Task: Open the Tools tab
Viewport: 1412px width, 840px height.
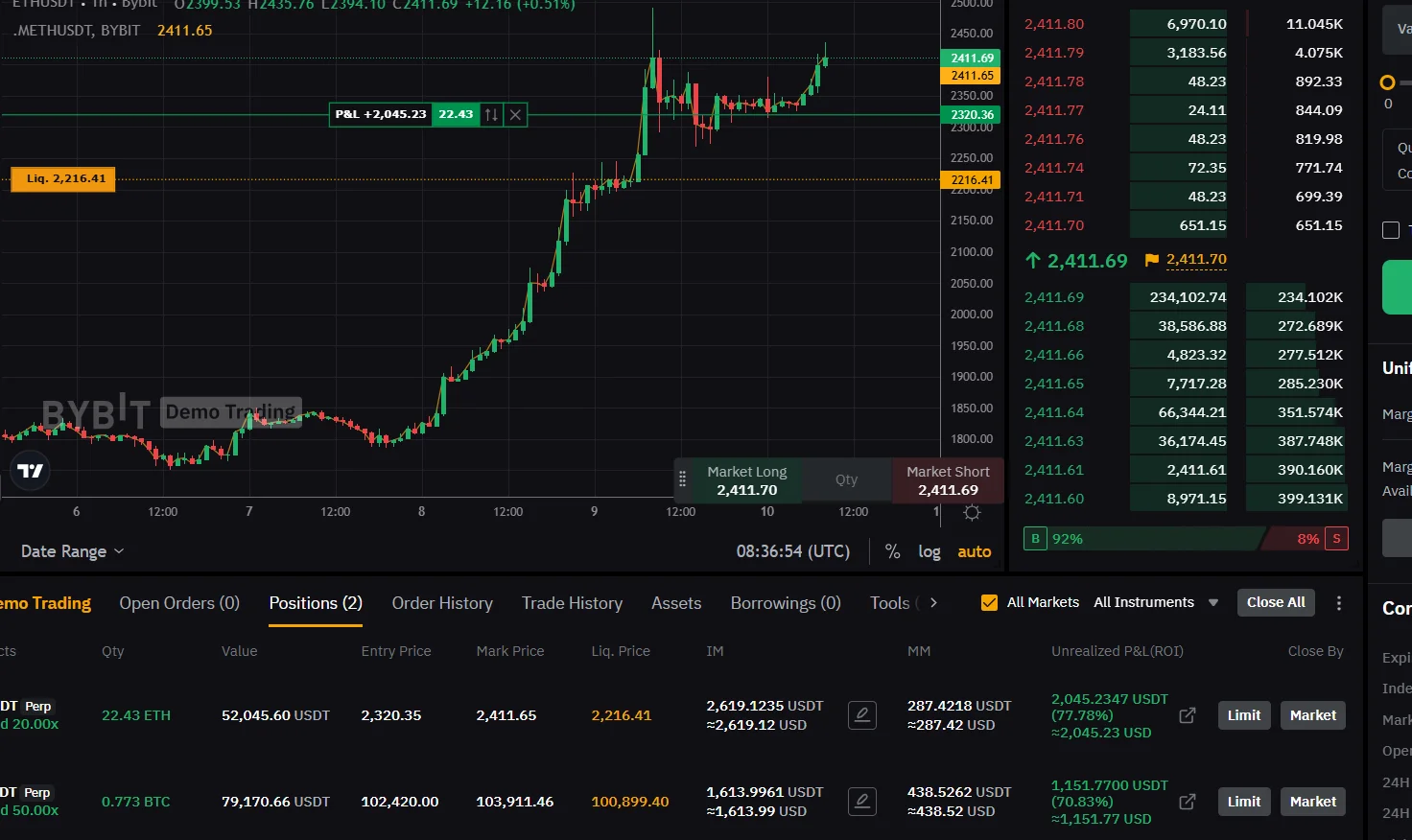Action: [x=890, y=603]
